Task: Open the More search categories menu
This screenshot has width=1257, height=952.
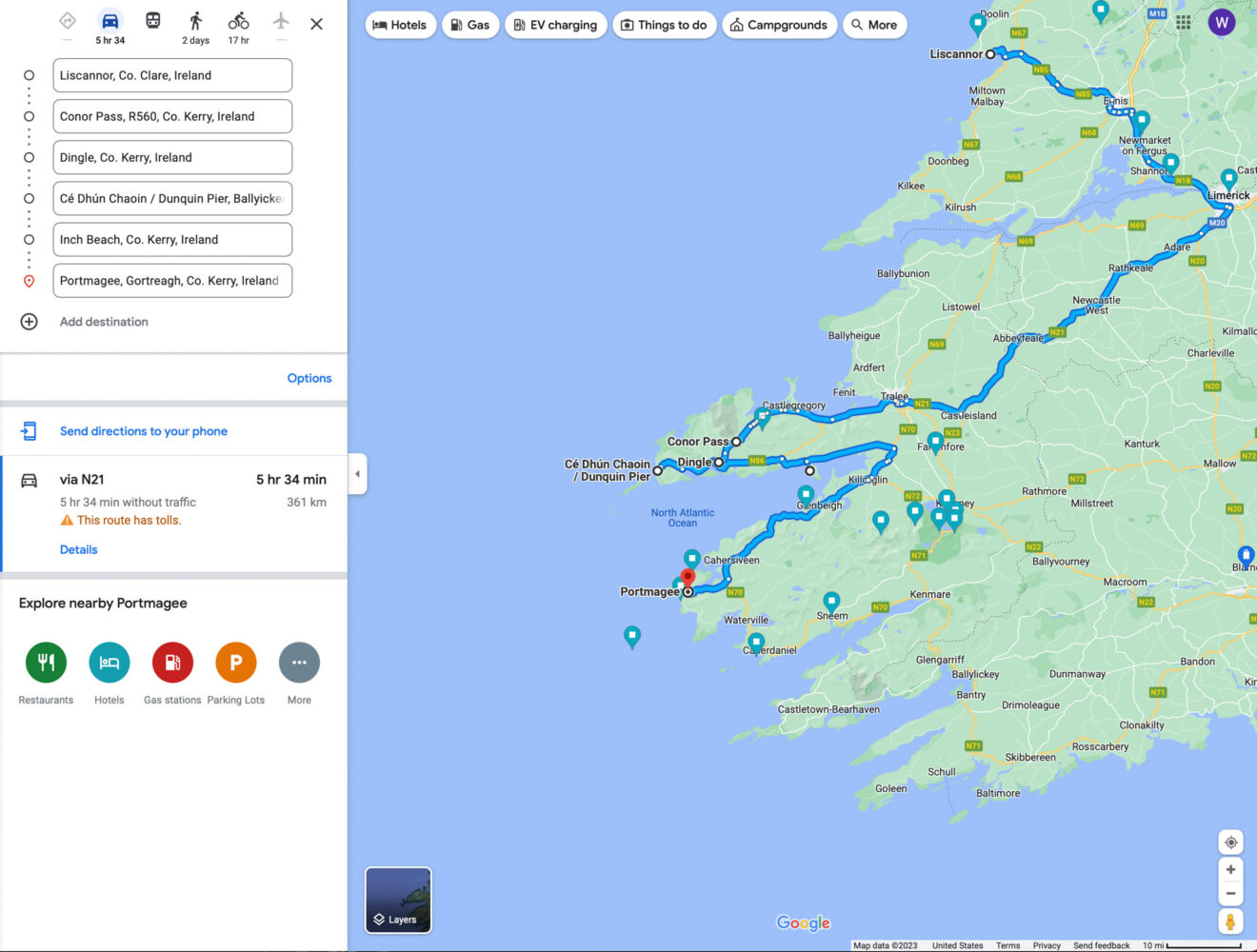Action: [x=874, y=25]
